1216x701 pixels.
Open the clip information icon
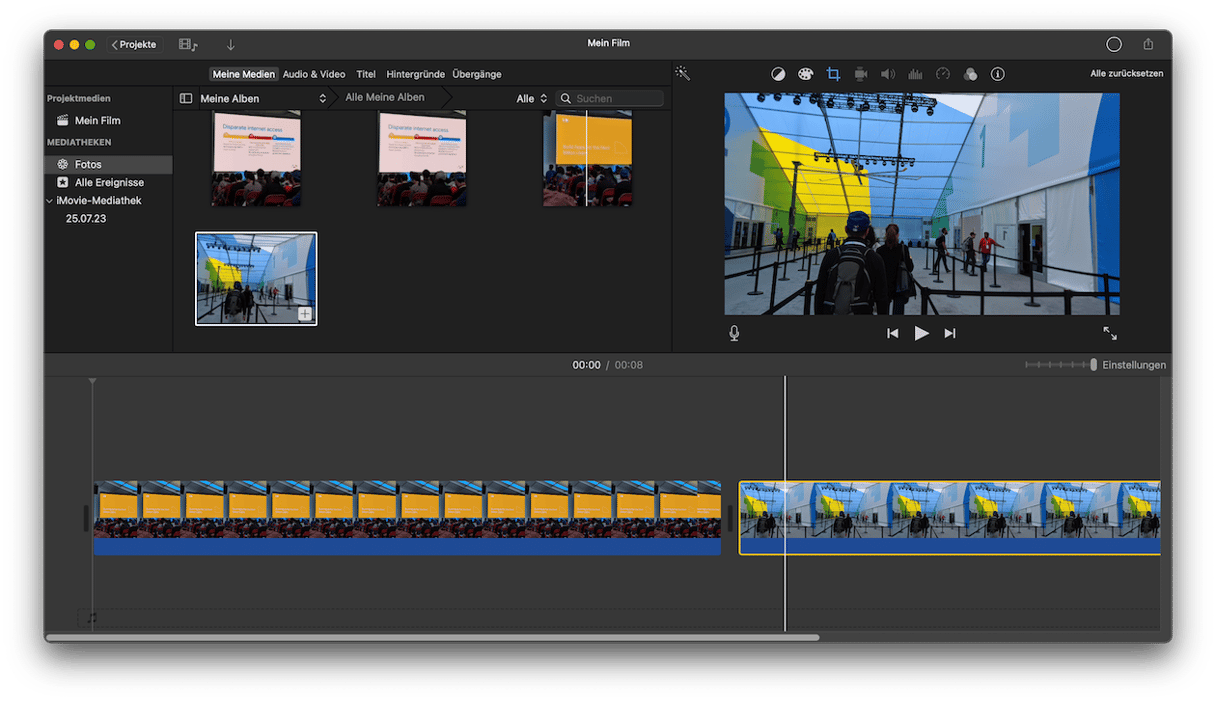(997, 74)
